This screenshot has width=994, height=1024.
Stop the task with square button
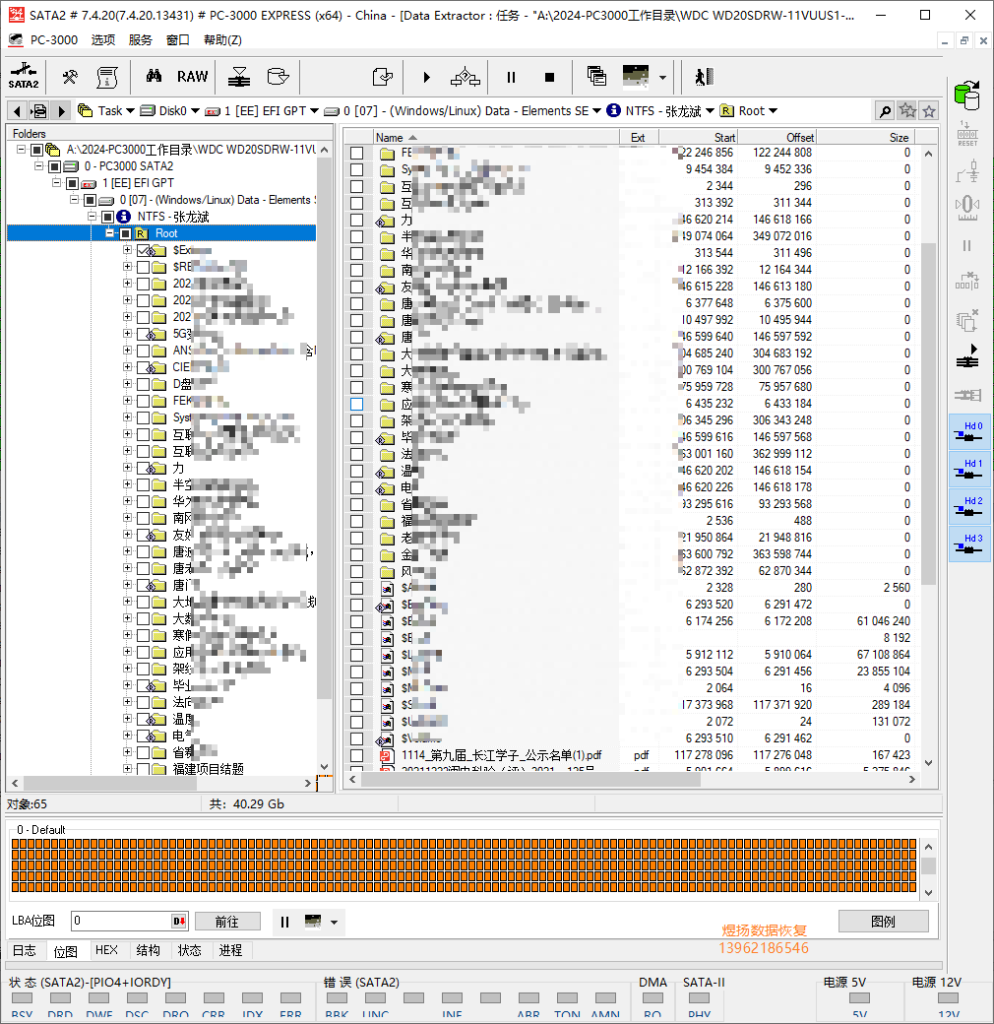tap(550, 77)
